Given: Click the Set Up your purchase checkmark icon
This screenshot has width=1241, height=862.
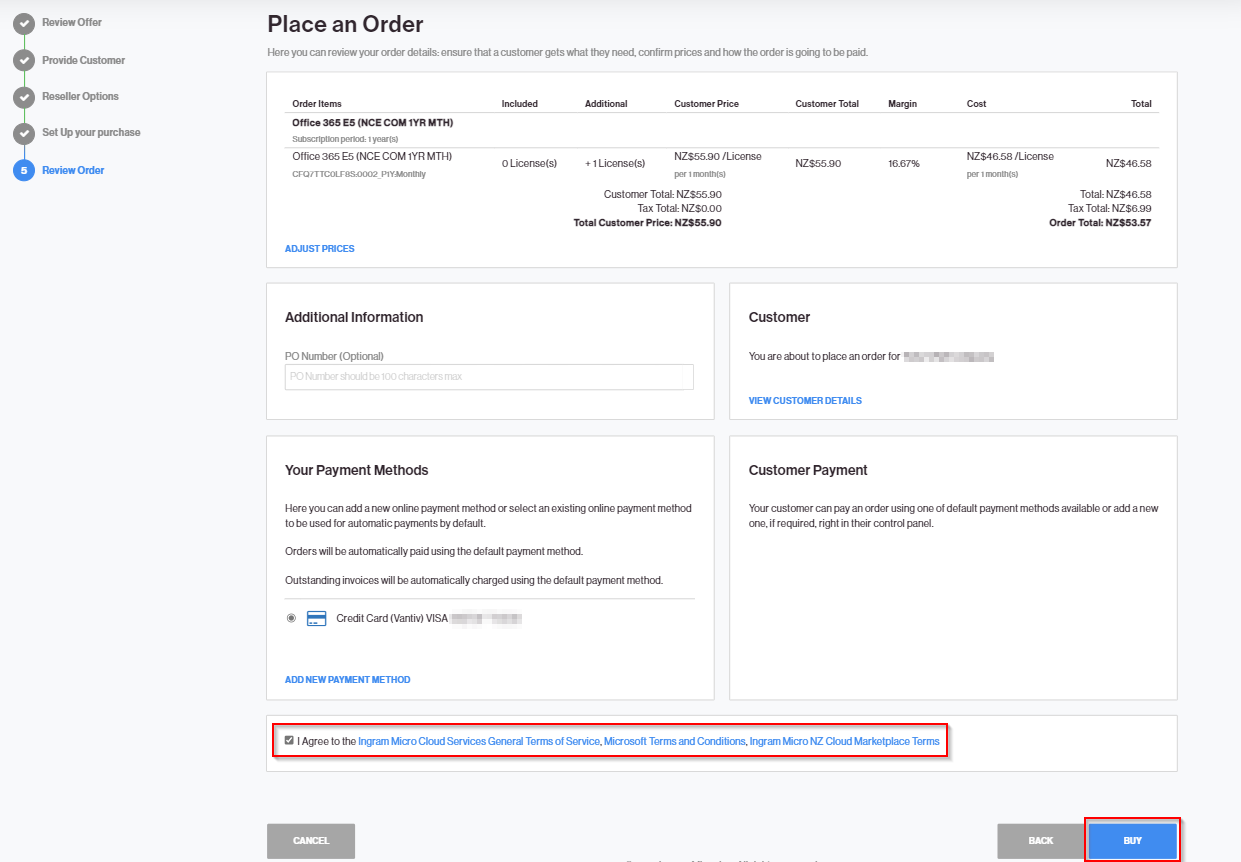Looking at the screenshot, I should click(x=24, y=133).
